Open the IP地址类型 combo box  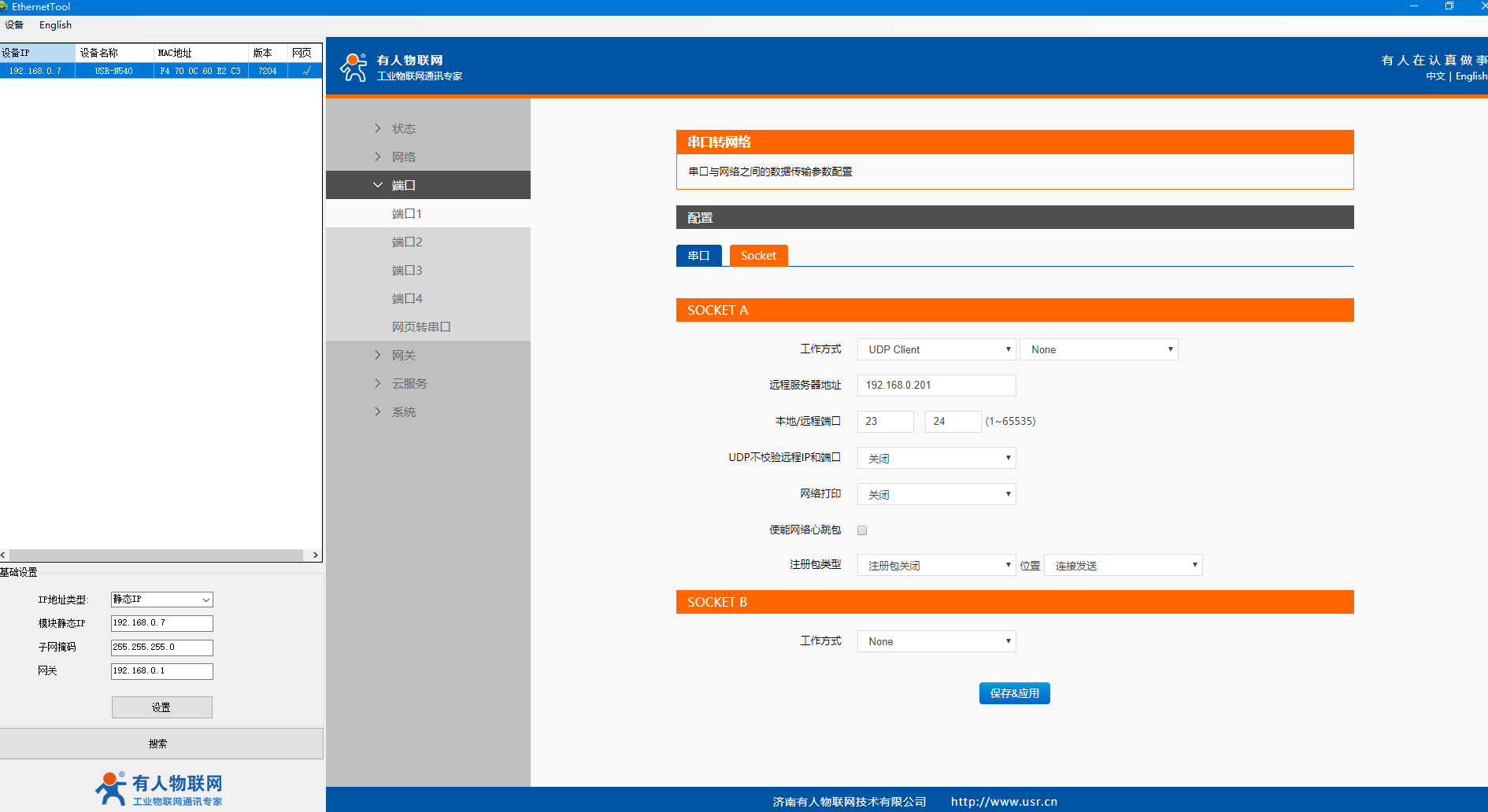[161, 600]
